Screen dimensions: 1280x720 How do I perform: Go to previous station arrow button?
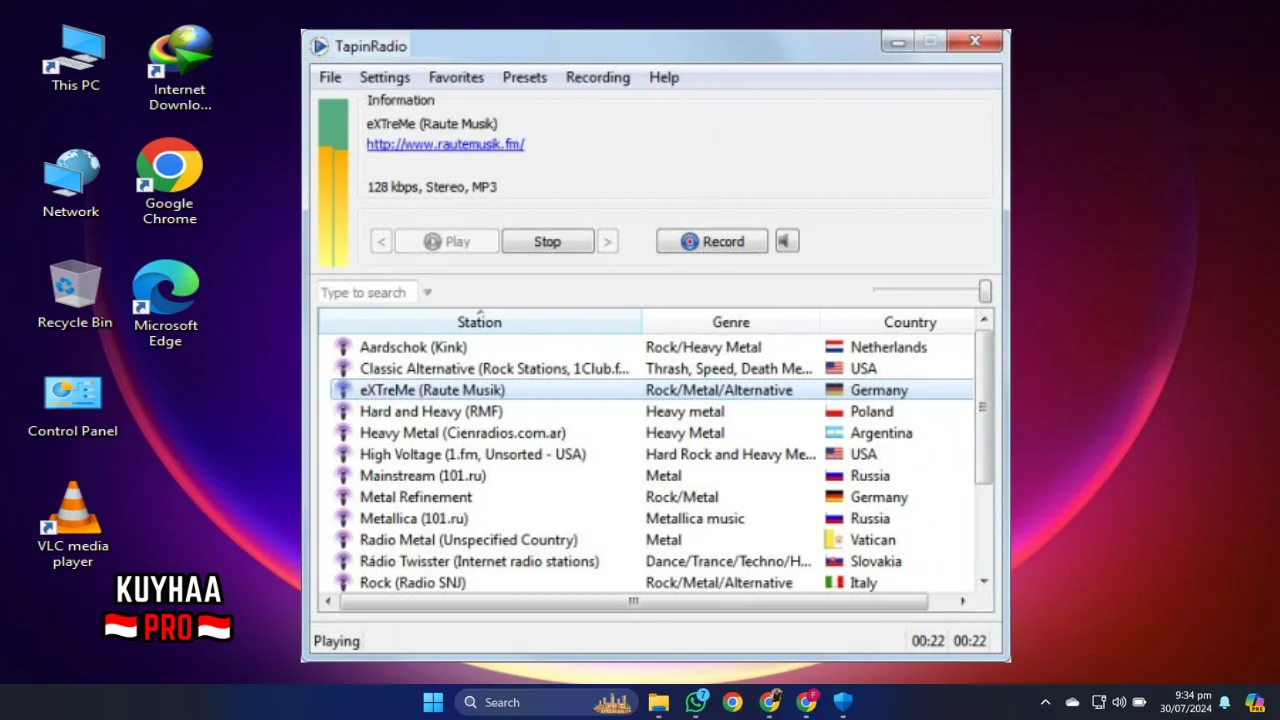381,241
